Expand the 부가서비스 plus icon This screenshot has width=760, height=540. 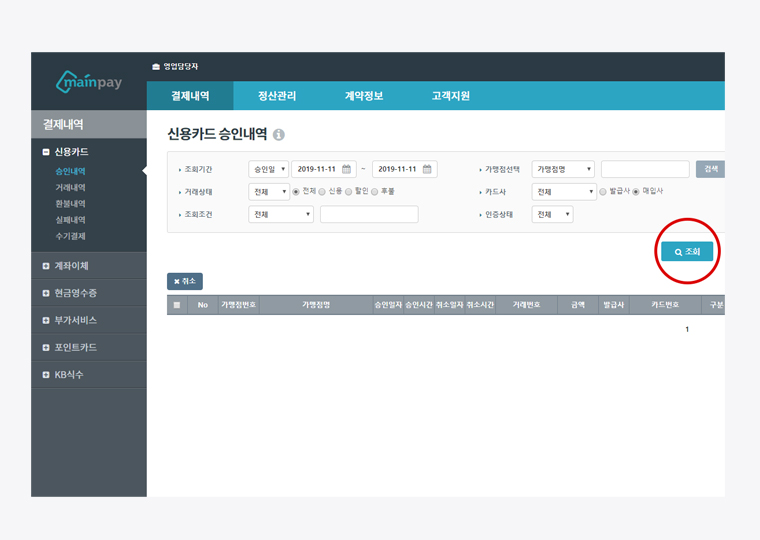tap(46, 320)
